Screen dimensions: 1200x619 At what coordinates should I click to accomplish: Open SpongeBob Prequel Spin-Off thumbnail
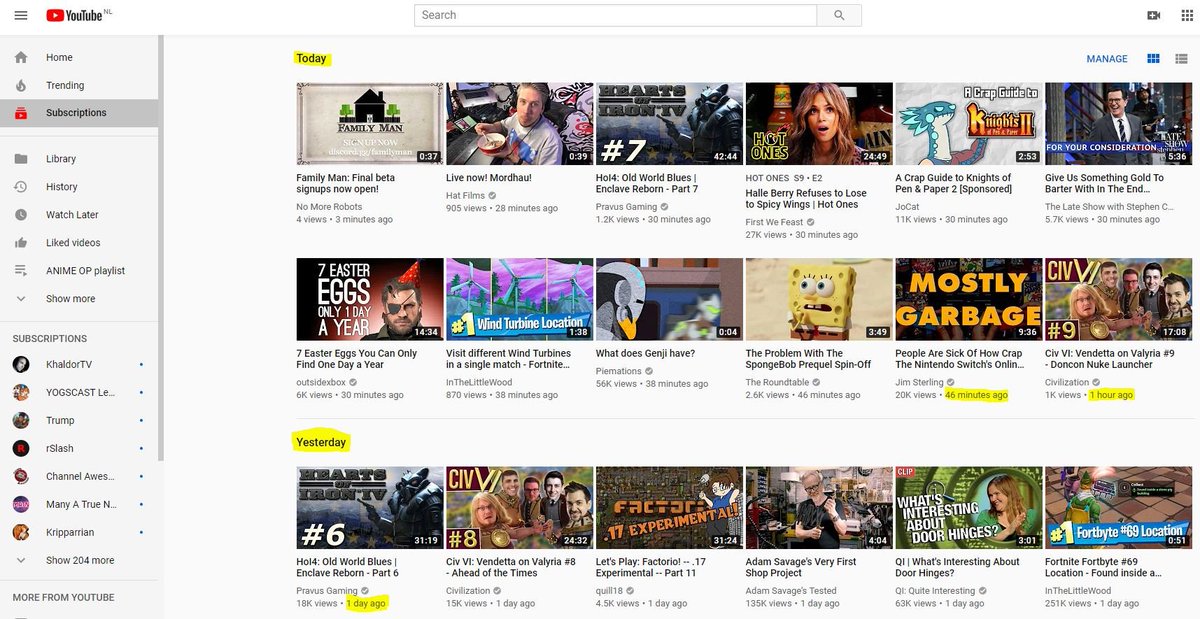tap(819, 299)
